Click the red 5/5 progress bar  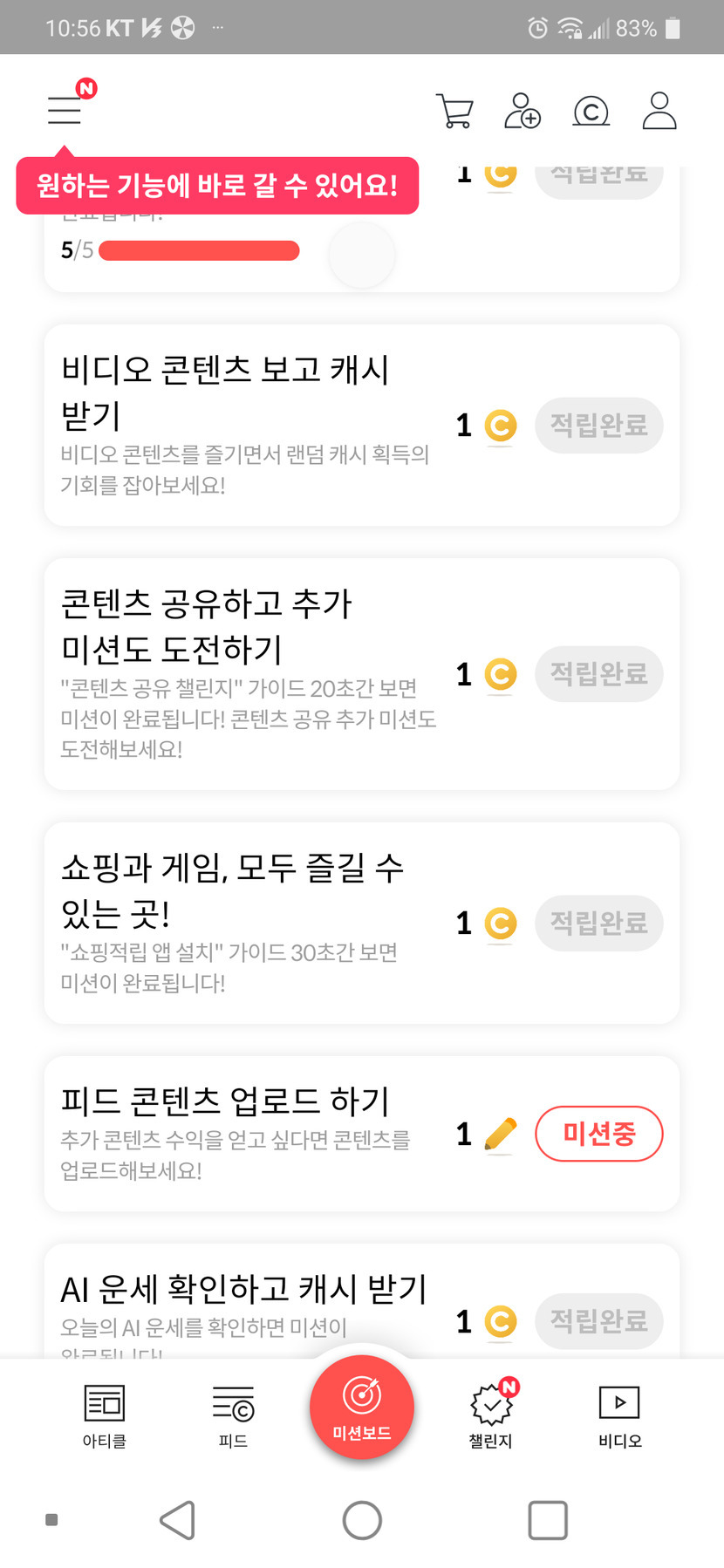pyautogui.click(x=199, y=251)
